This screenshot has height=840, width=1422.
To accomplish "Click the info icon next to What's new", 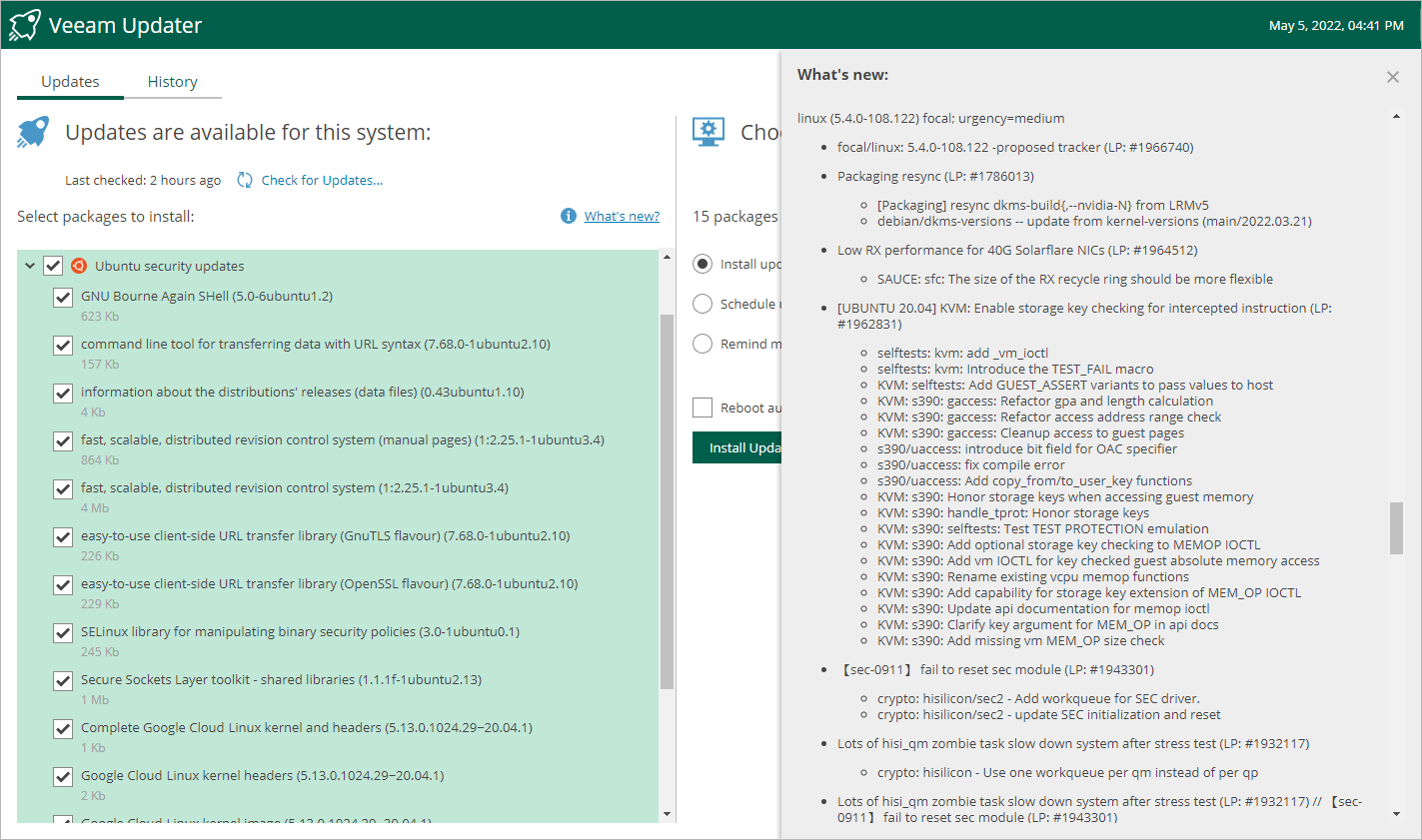I will (x=569, y=216).
